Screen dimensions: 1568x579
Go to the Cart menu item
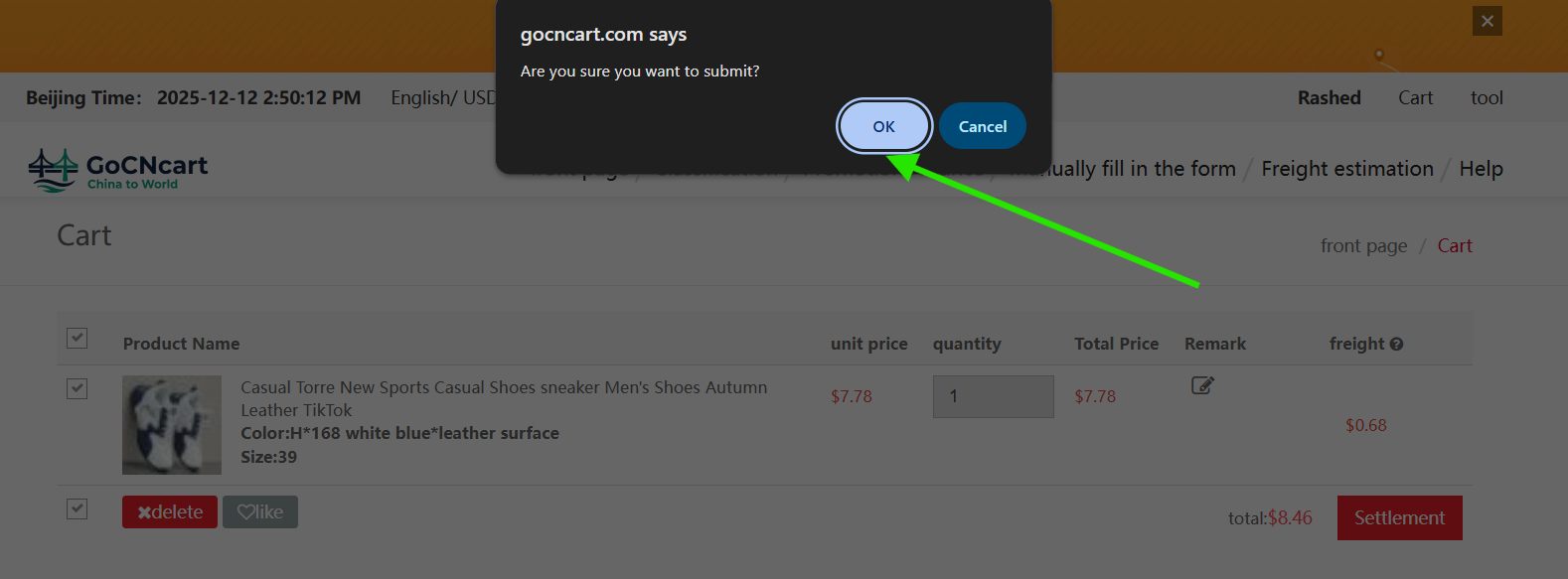pyautogui.click(x=1415, y=97)
